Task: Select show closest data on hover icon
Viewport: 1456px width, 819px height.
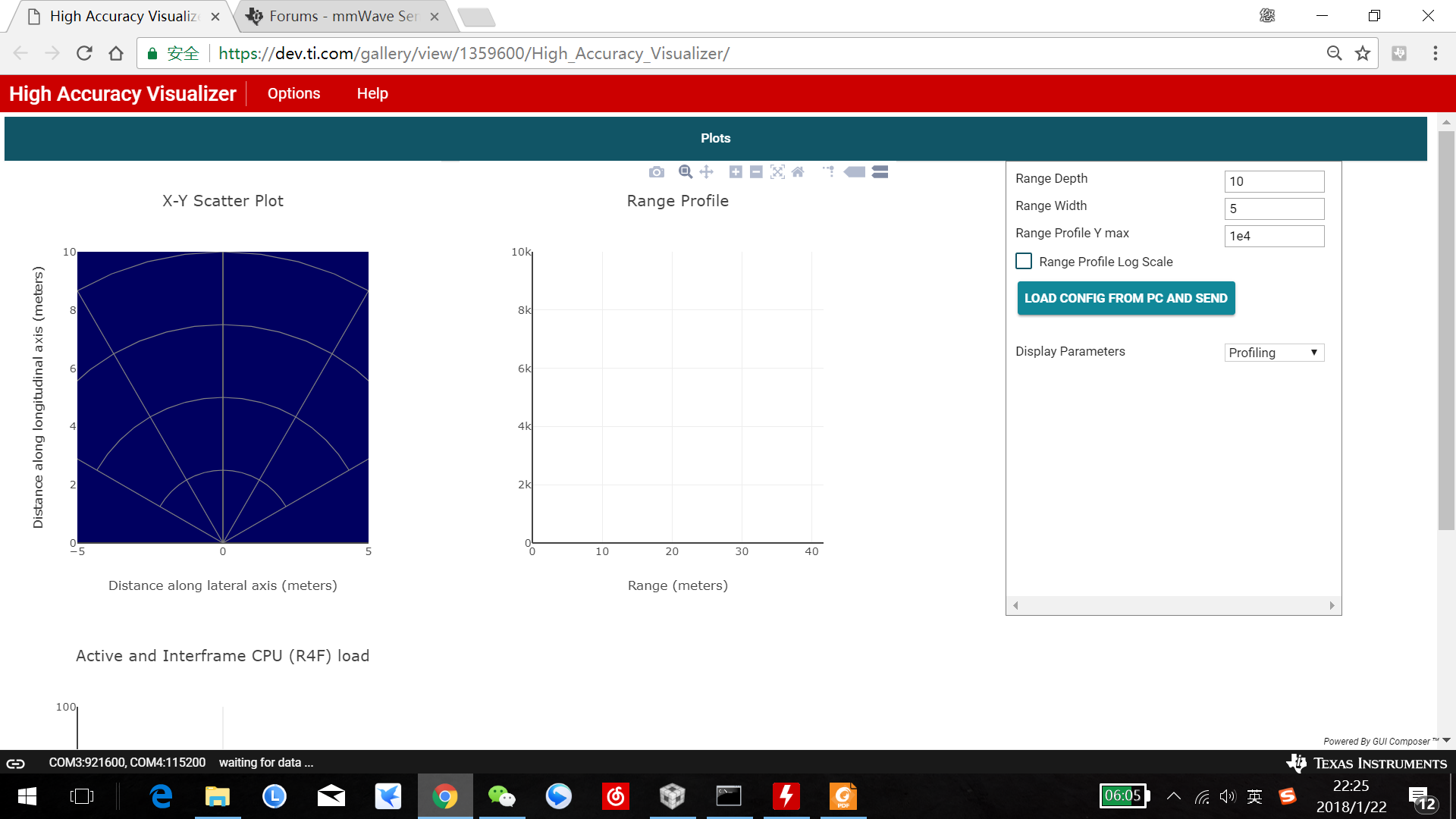Action: click(855, 172)
